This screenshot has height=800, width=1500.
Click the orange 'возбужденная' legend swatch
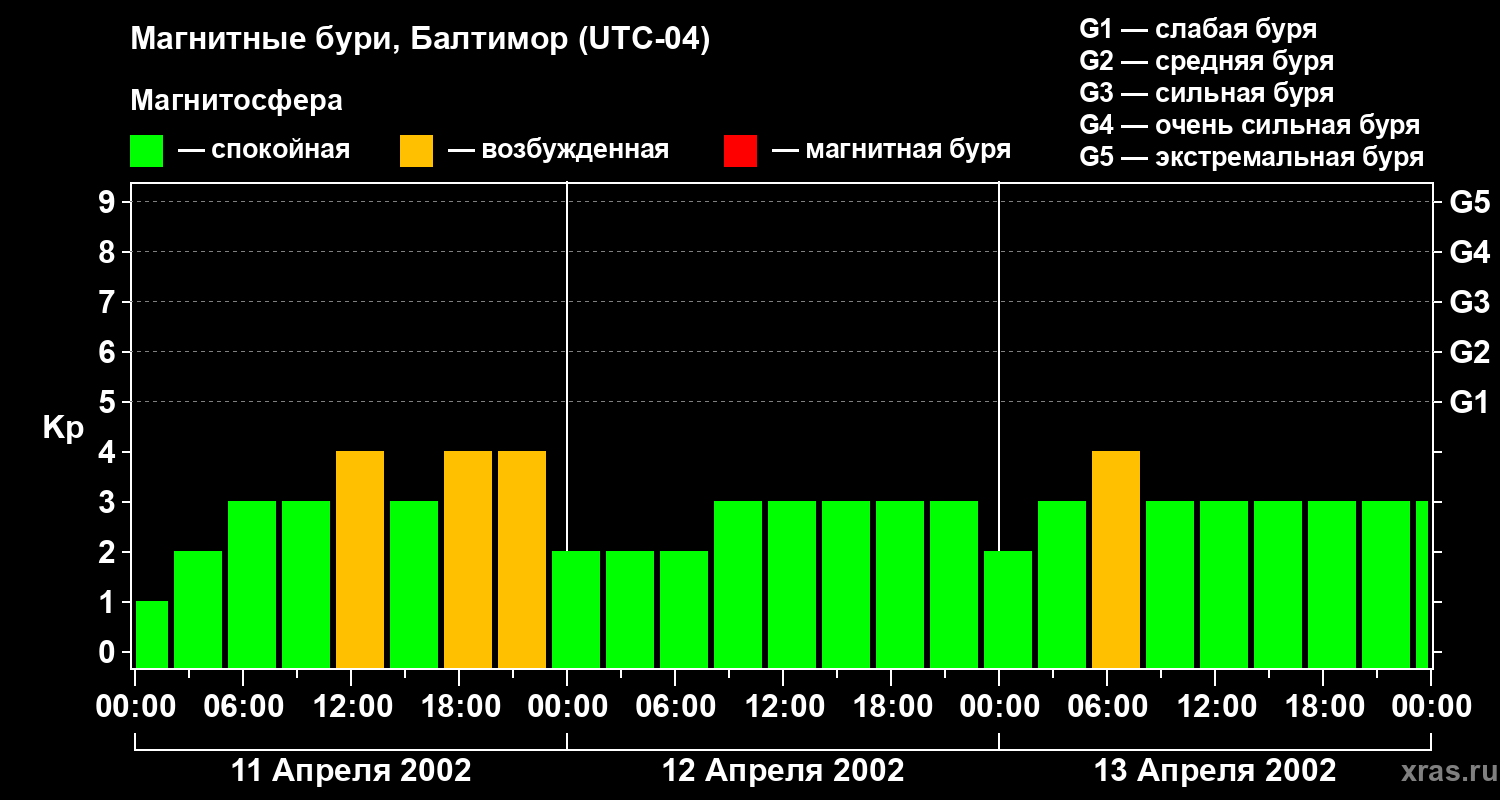416,151
